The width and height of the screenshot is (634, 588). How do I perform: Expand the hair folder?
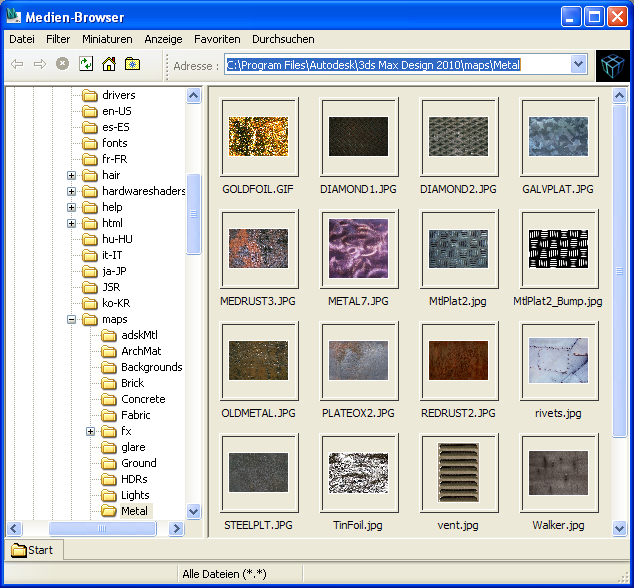point(71,176)
